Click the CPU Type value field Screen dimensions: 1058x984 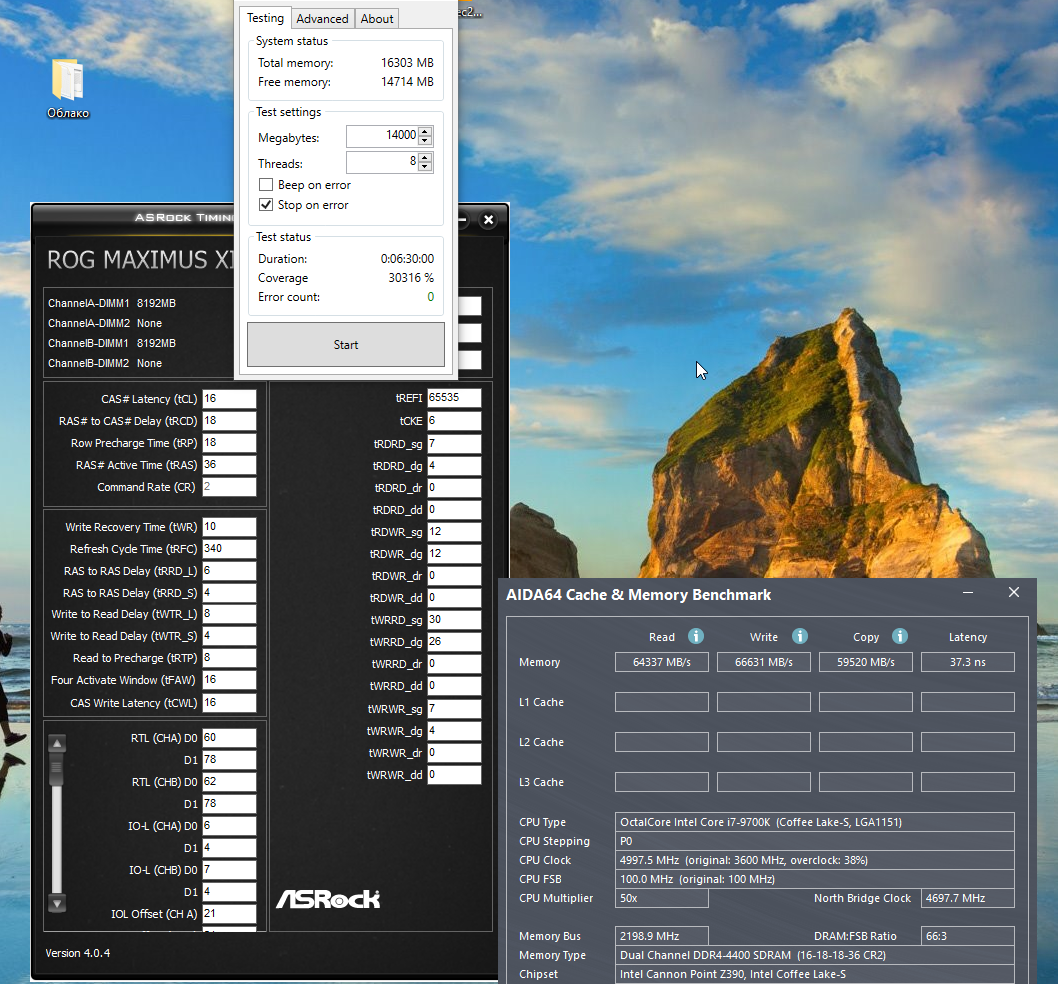tap(814, 822)
